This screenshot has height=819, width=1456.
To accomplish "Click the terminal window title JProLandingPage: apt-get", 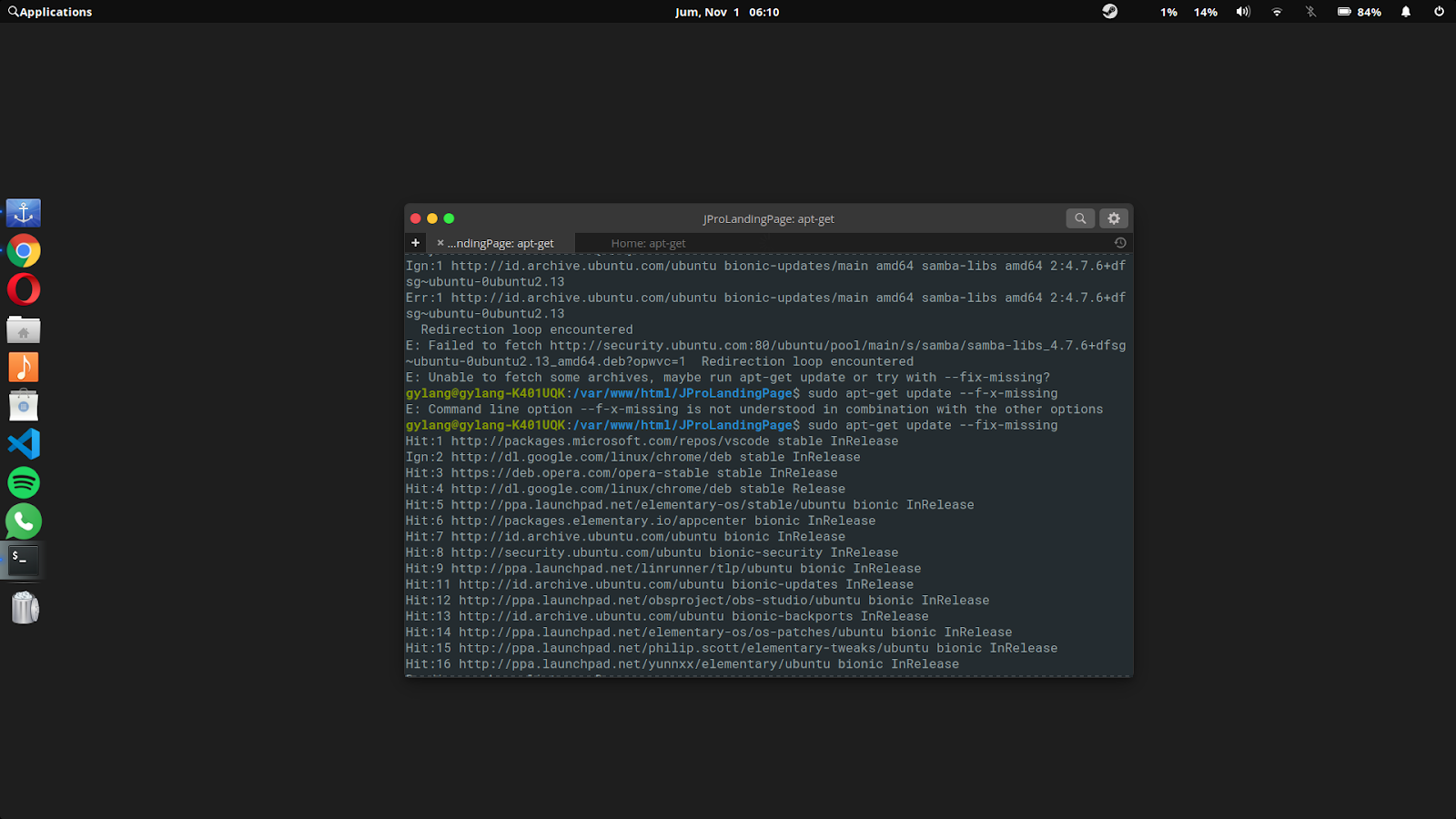I will pos(769,218).
